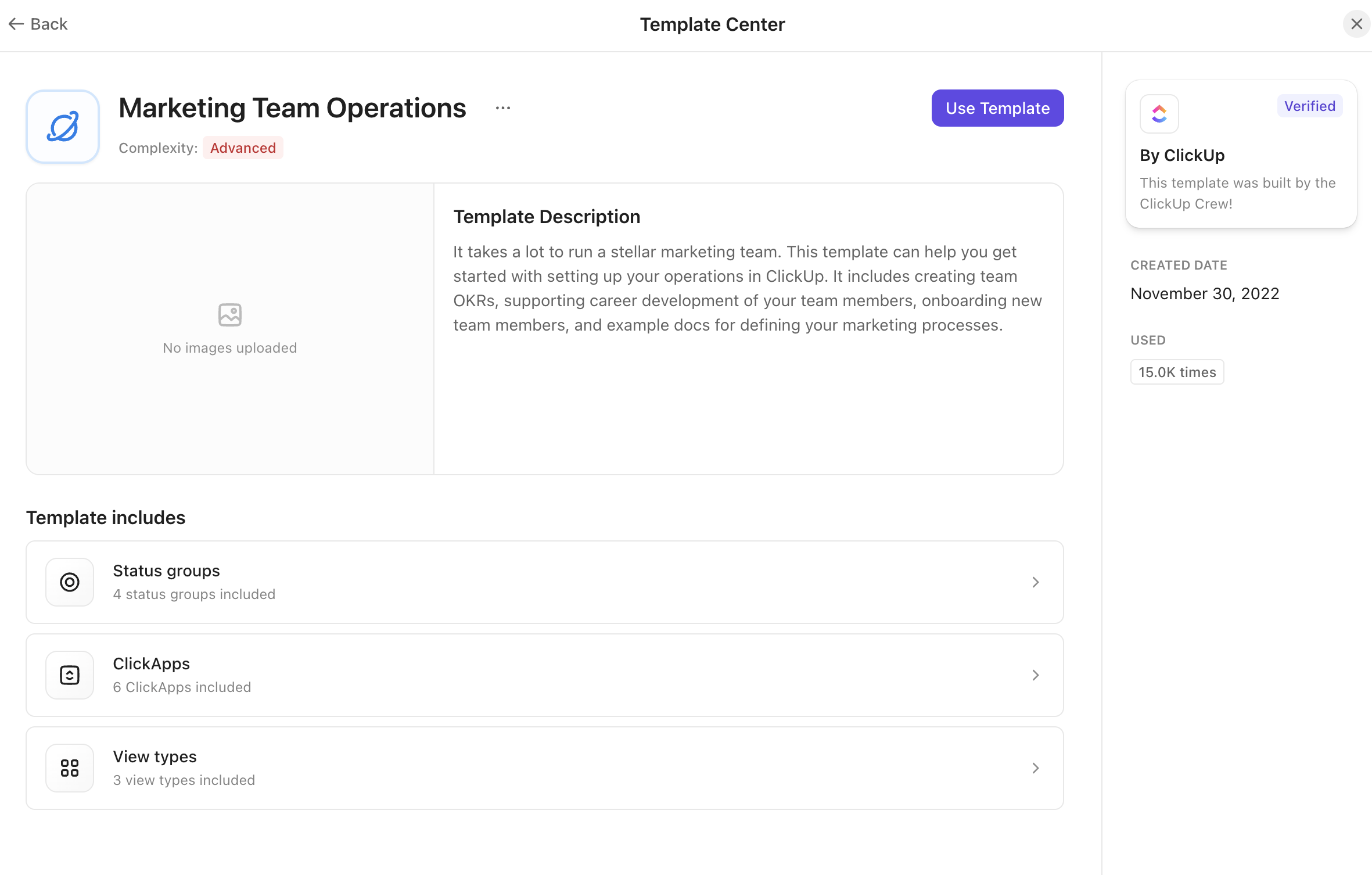The height and width of the screenshot is (875, 1372).
Task: Click the By ClickUp link
Action: point(1181,155)
